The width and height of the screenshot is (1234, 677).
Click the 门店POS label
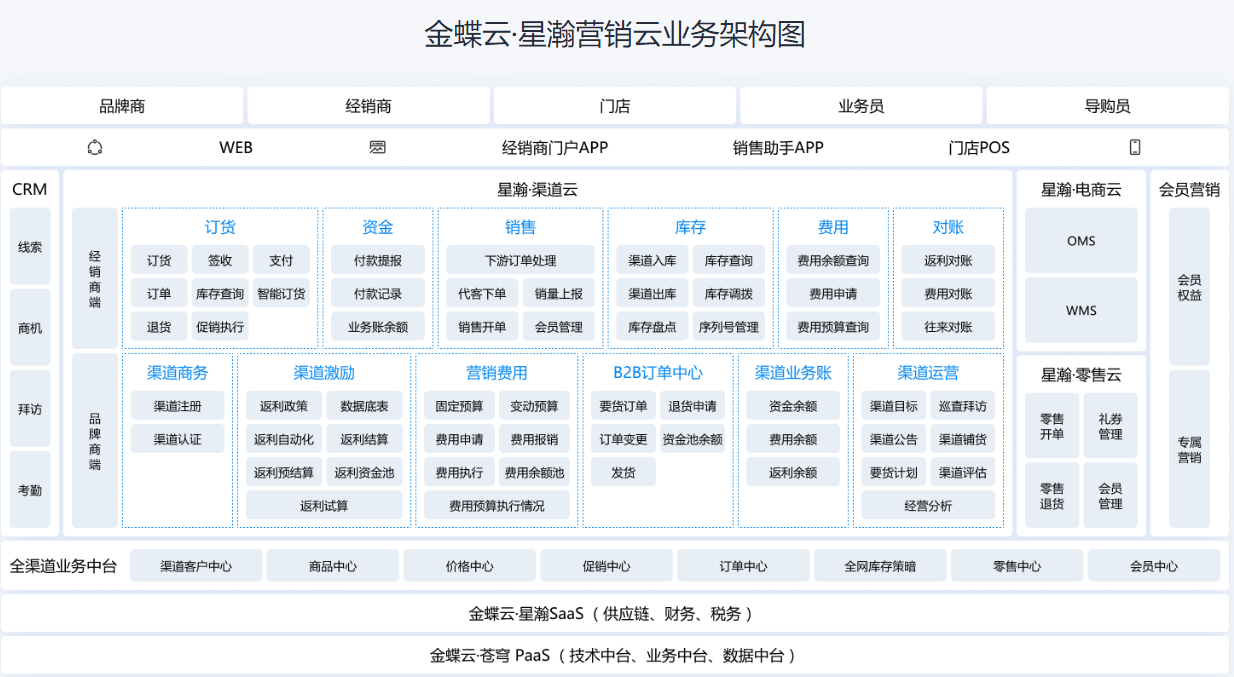(x=979, y=147)
